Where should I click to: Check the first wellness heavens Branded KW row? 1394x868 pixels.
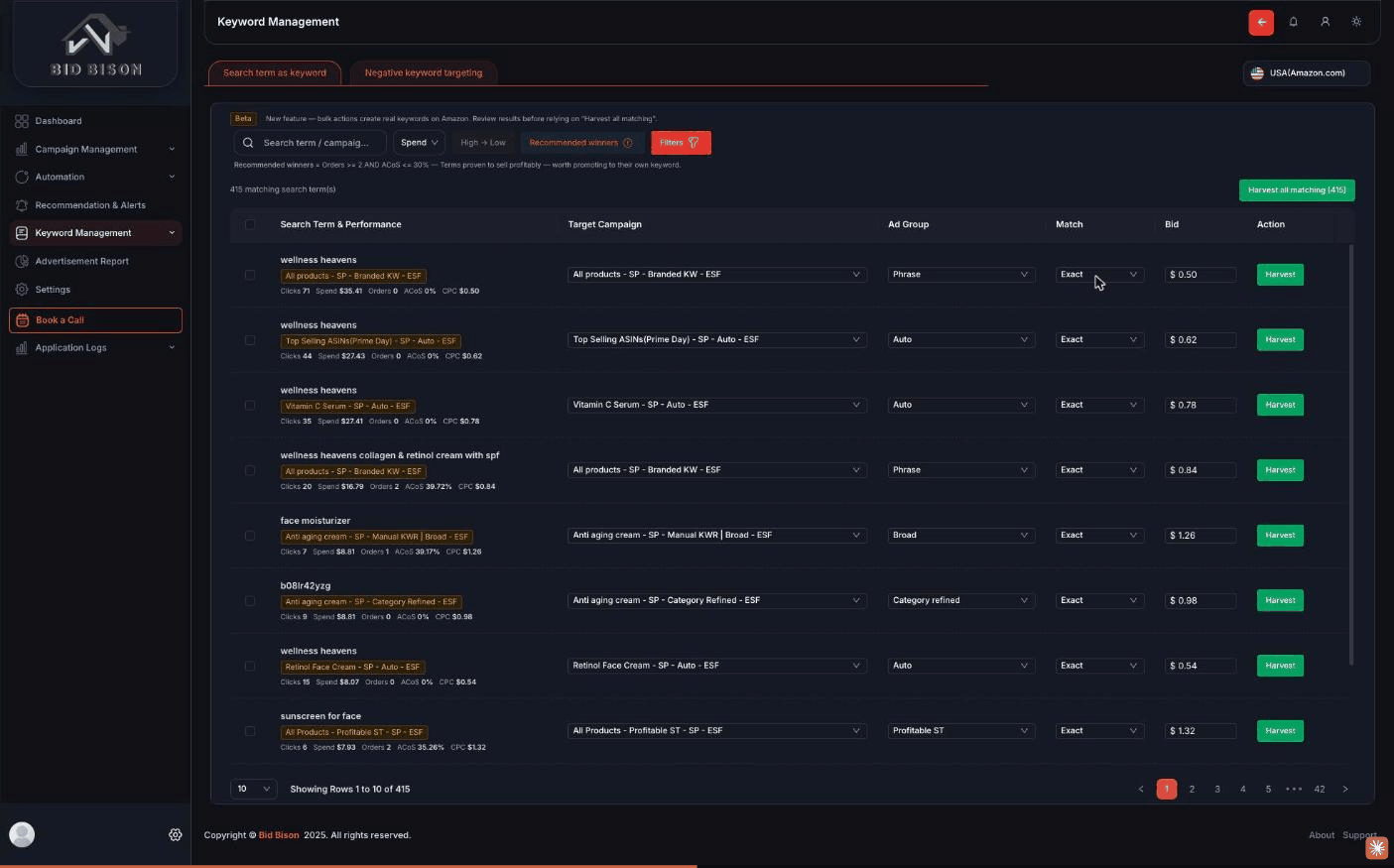[250, 275]
